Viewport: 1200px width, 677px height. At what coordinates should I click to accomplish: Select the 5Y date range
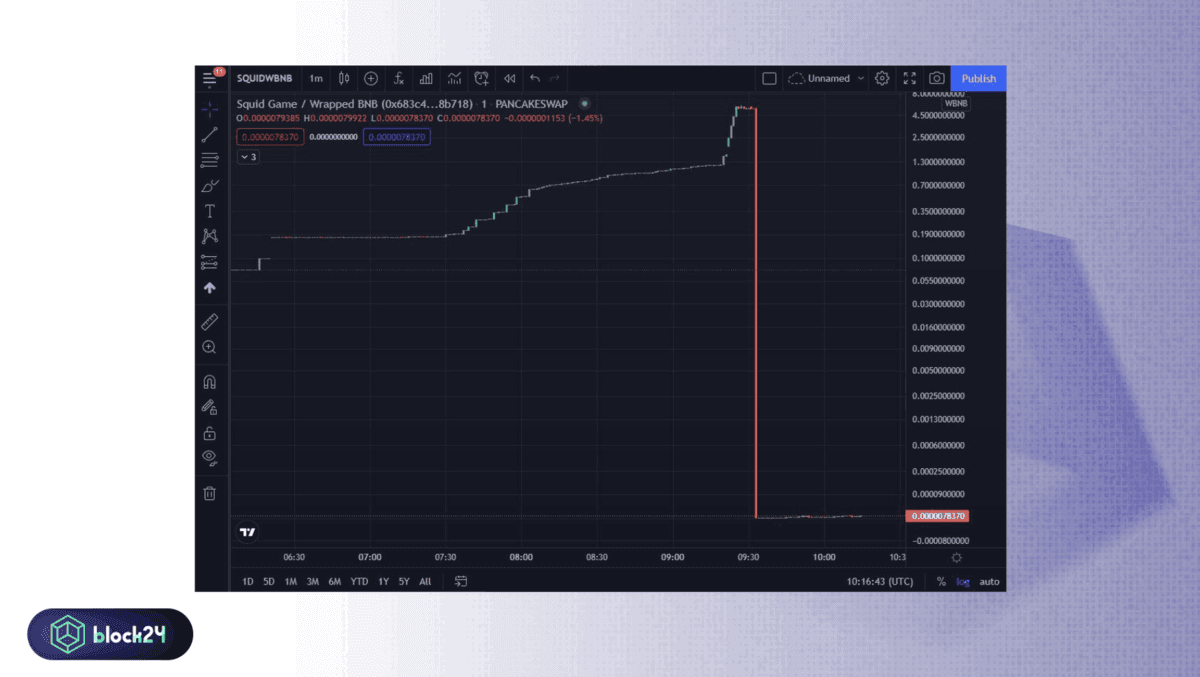pos(404,581)
